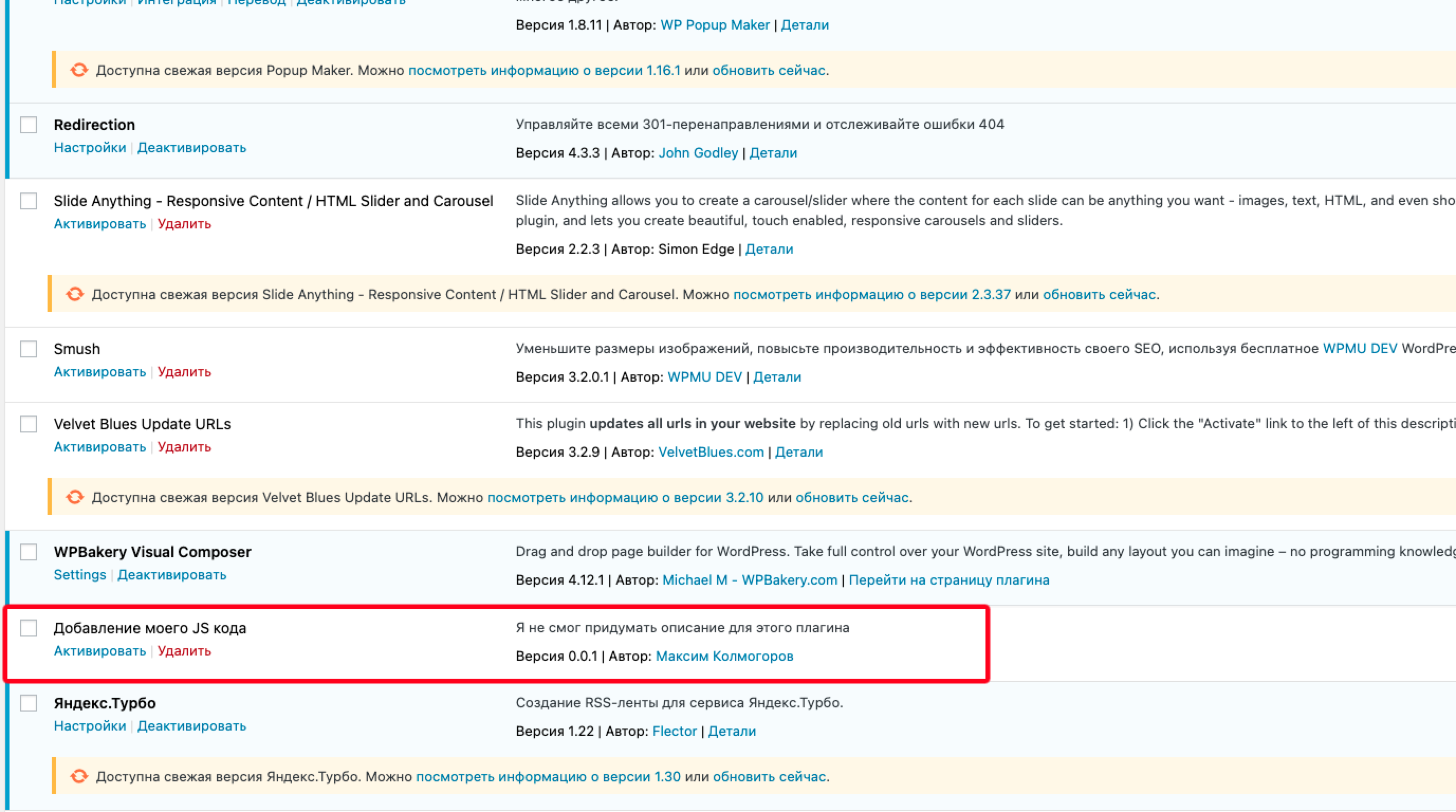Click Деактивировать under Redirection
The image size is (1456, 812).
pos(191,147)
